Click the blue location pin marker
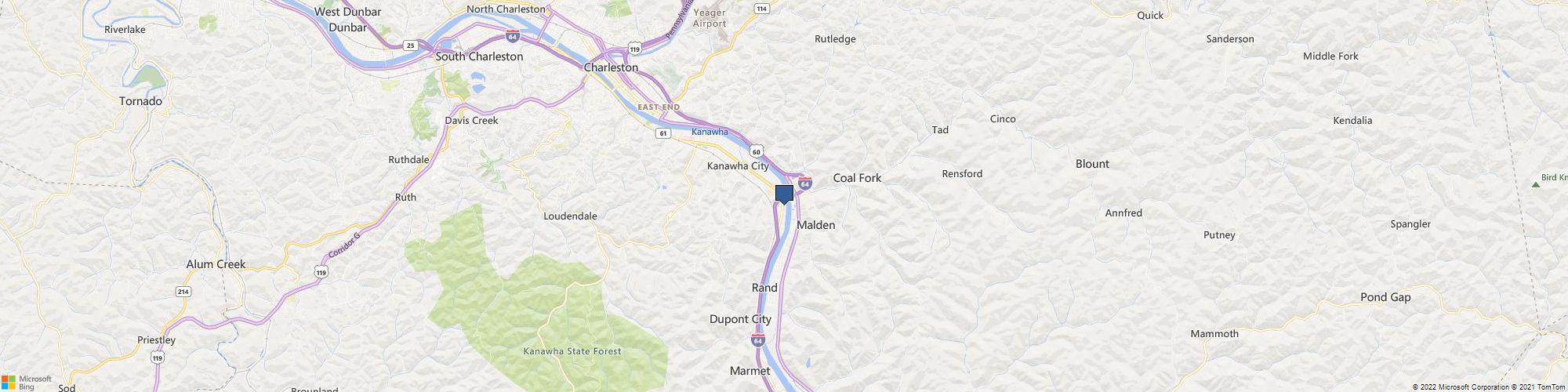The width and height of the screenshot is (1568, 392). tap(784, 194)
